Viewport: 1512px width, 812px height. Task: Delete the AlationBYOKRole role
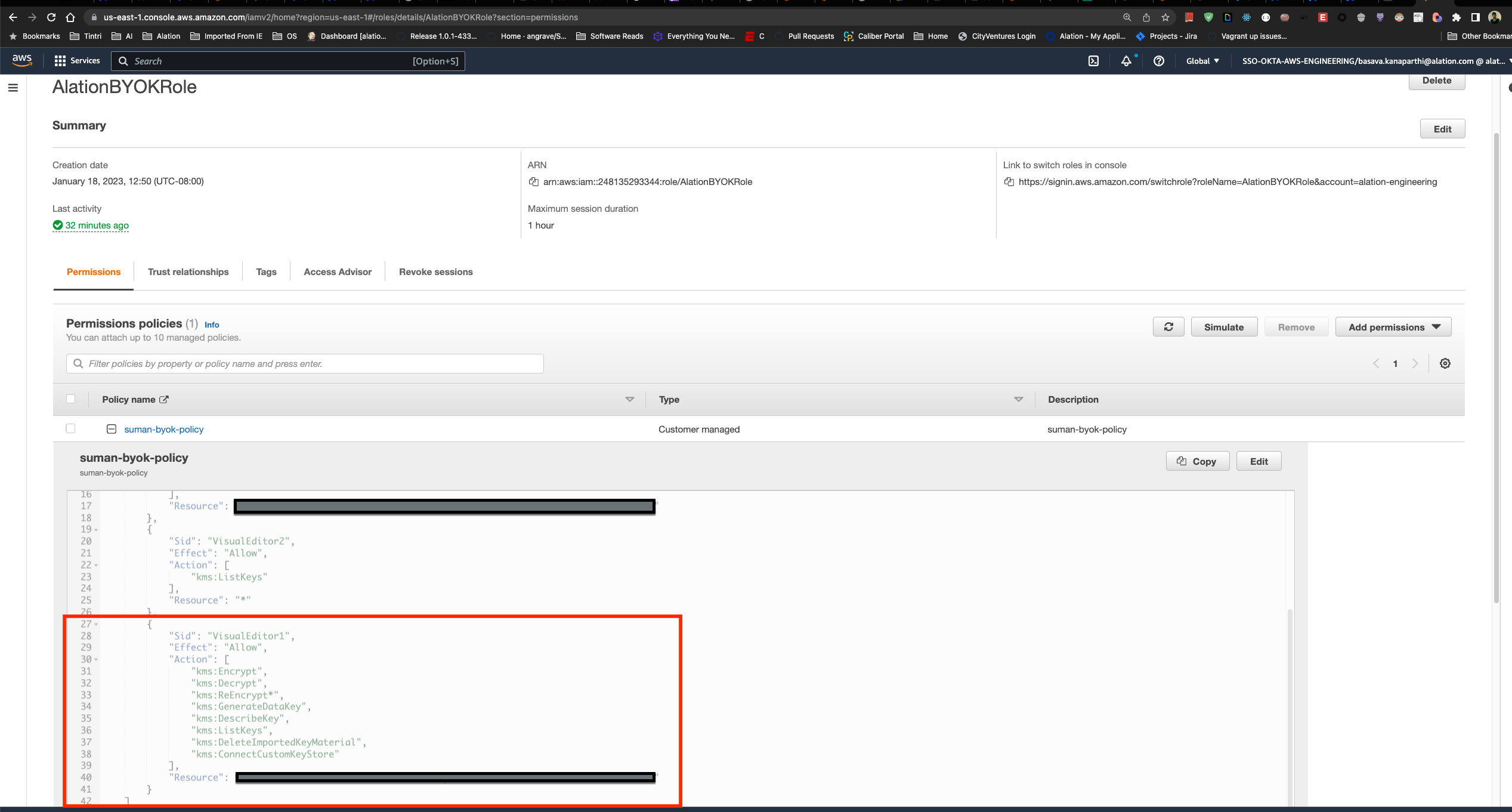coord(1437,81)
